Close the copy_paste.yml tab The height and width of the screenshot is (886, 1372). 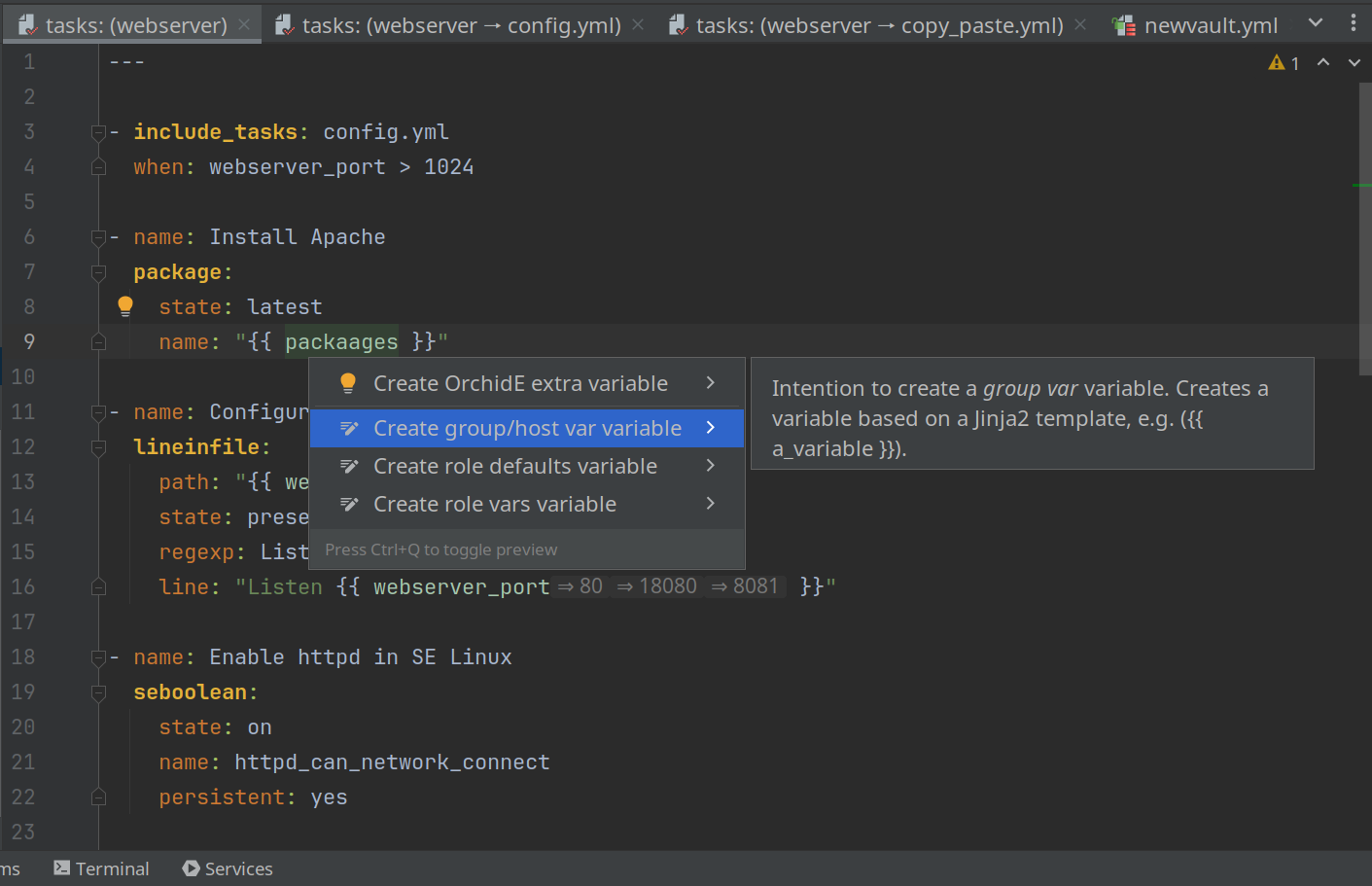click(x=1080, y=24)
